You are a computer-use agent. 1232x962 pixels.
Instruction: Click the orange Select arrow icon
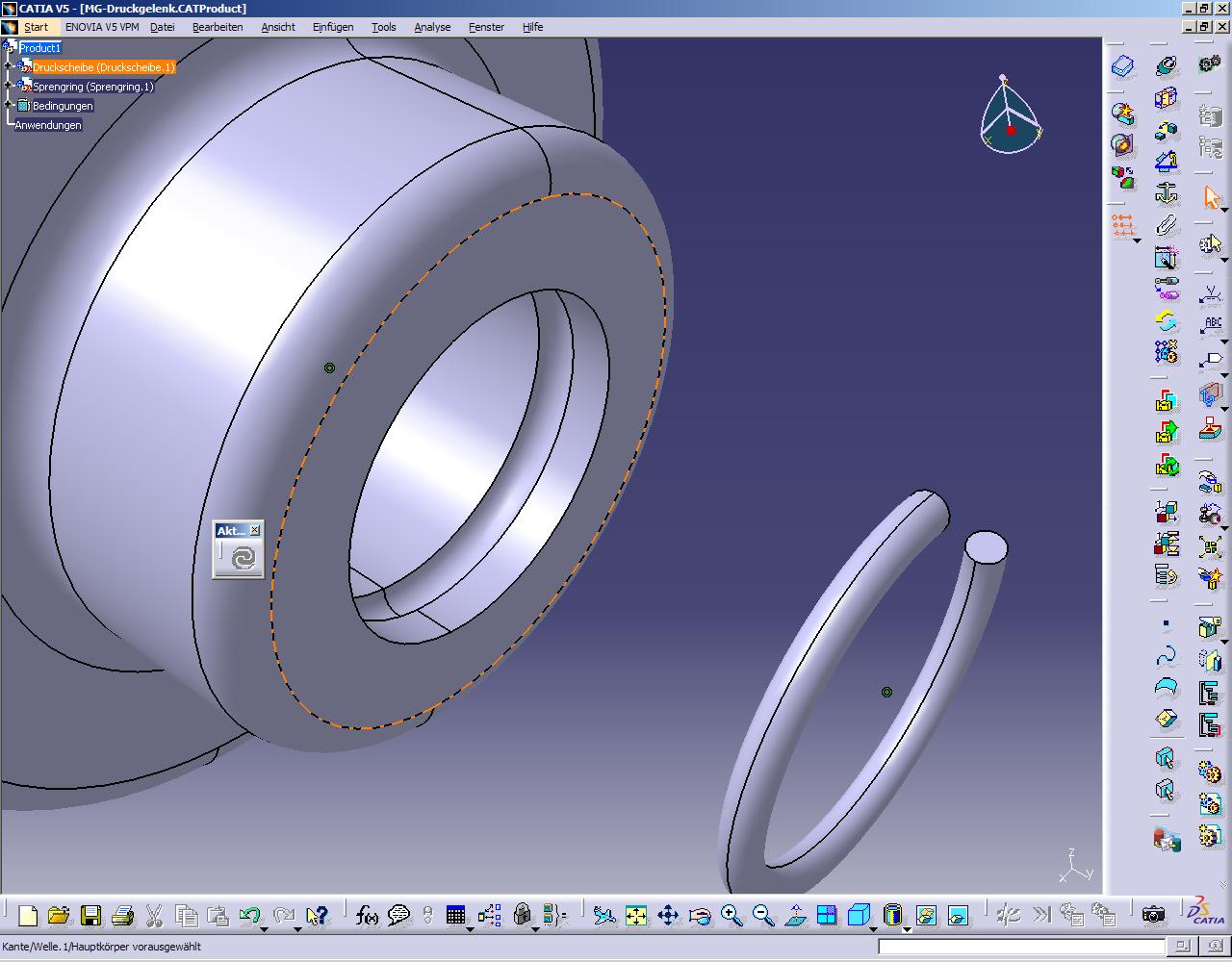[x=1211, y=197]
